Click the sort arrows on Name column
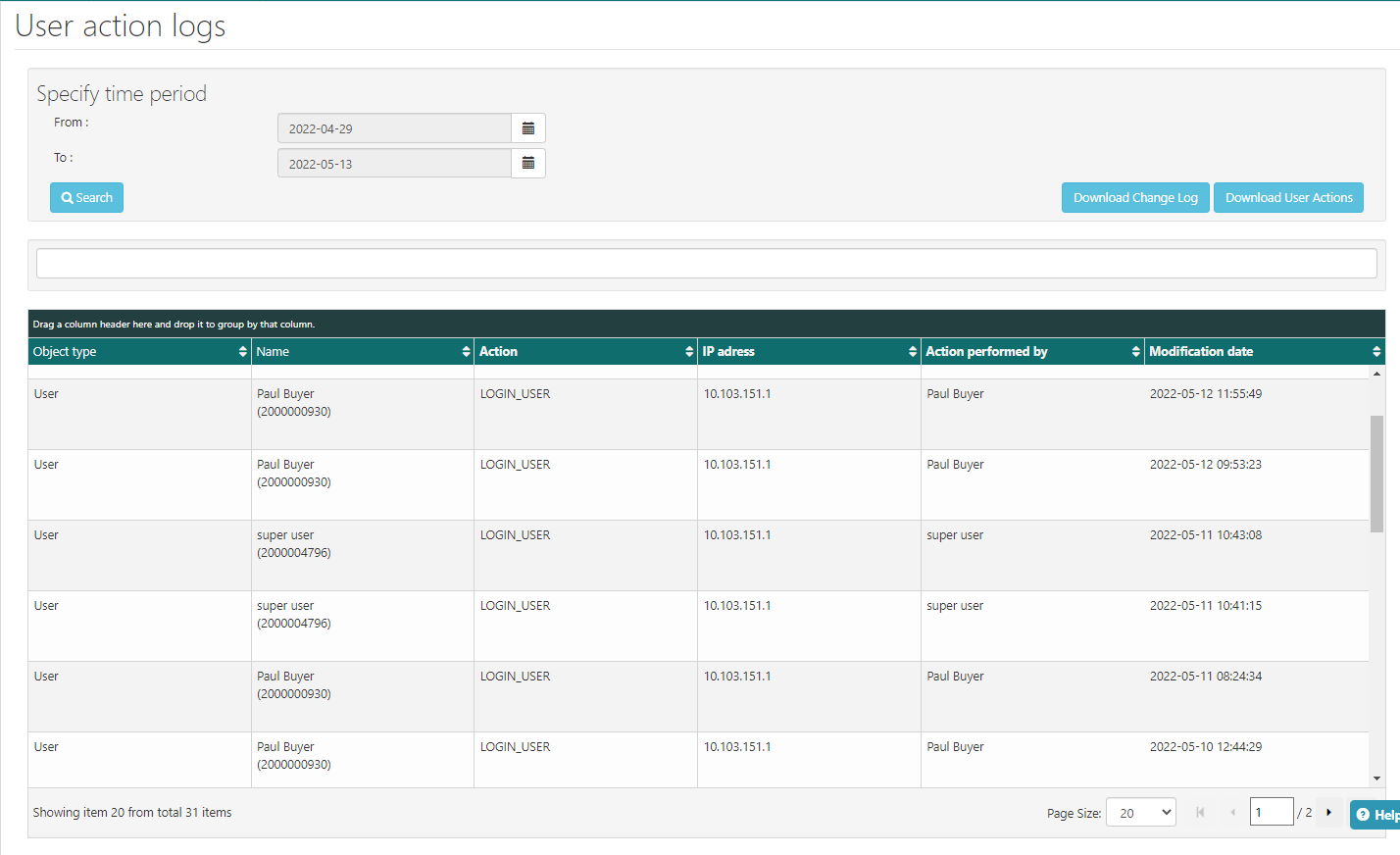The image size is (1400, 855). (466, 352)
